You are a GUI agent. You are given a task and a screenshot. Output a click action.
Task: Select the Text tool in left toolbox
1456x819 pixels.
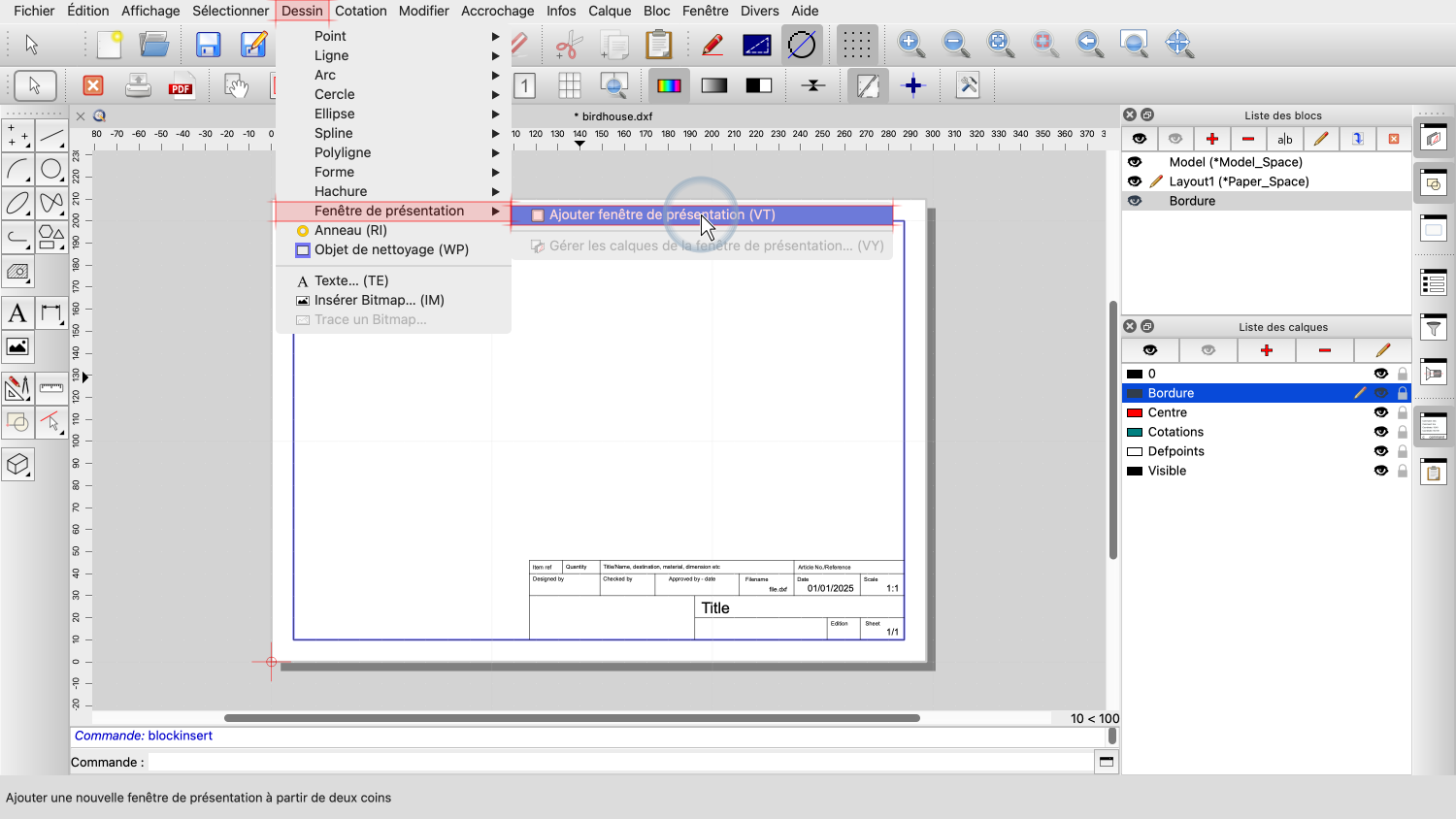pos(17,313)
